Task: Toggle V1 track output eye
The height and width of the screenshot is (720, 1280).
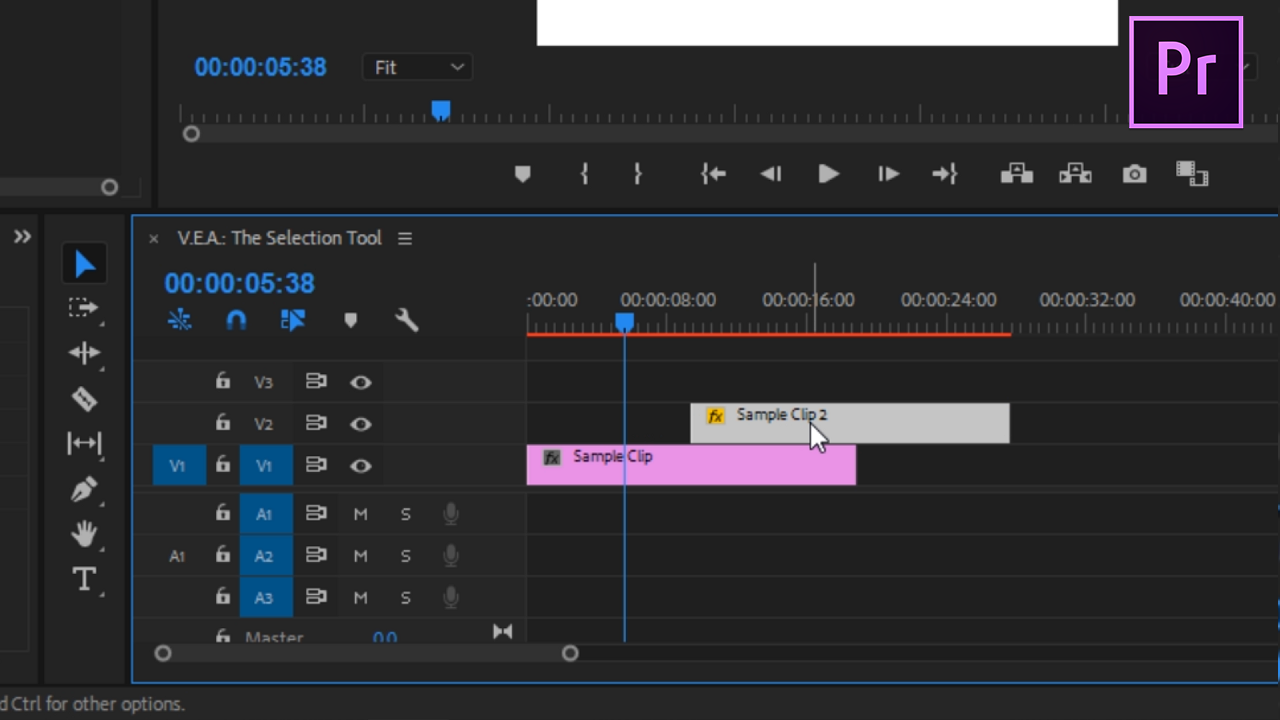Action: point(361,466)
